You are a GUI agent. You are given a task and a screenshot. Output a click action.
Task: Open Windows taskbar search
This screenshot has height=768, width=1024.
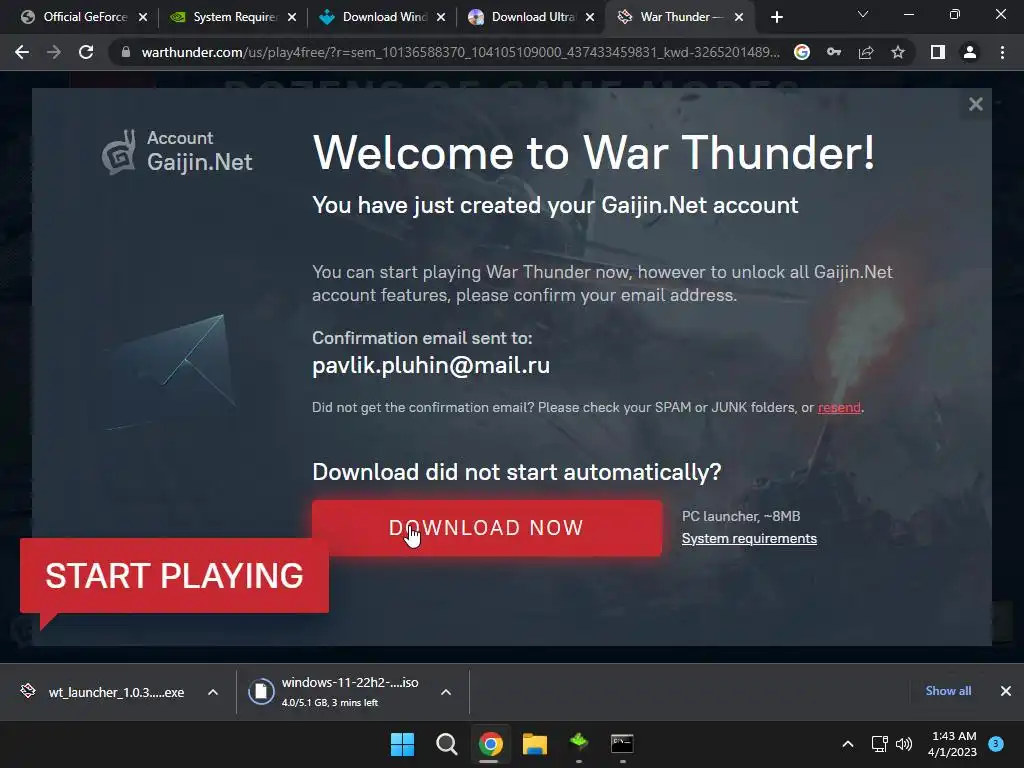click(447, 744)
